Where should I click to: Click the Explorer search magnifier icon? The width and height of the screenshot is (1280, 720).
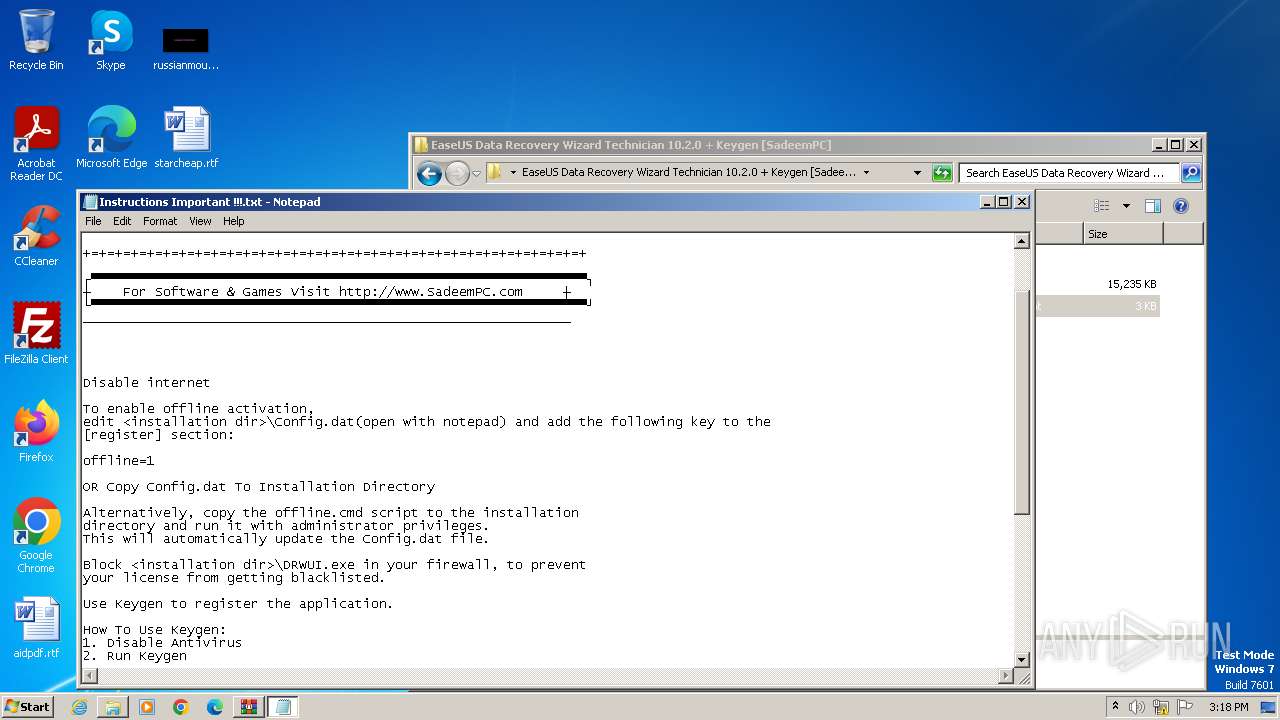1191,173
